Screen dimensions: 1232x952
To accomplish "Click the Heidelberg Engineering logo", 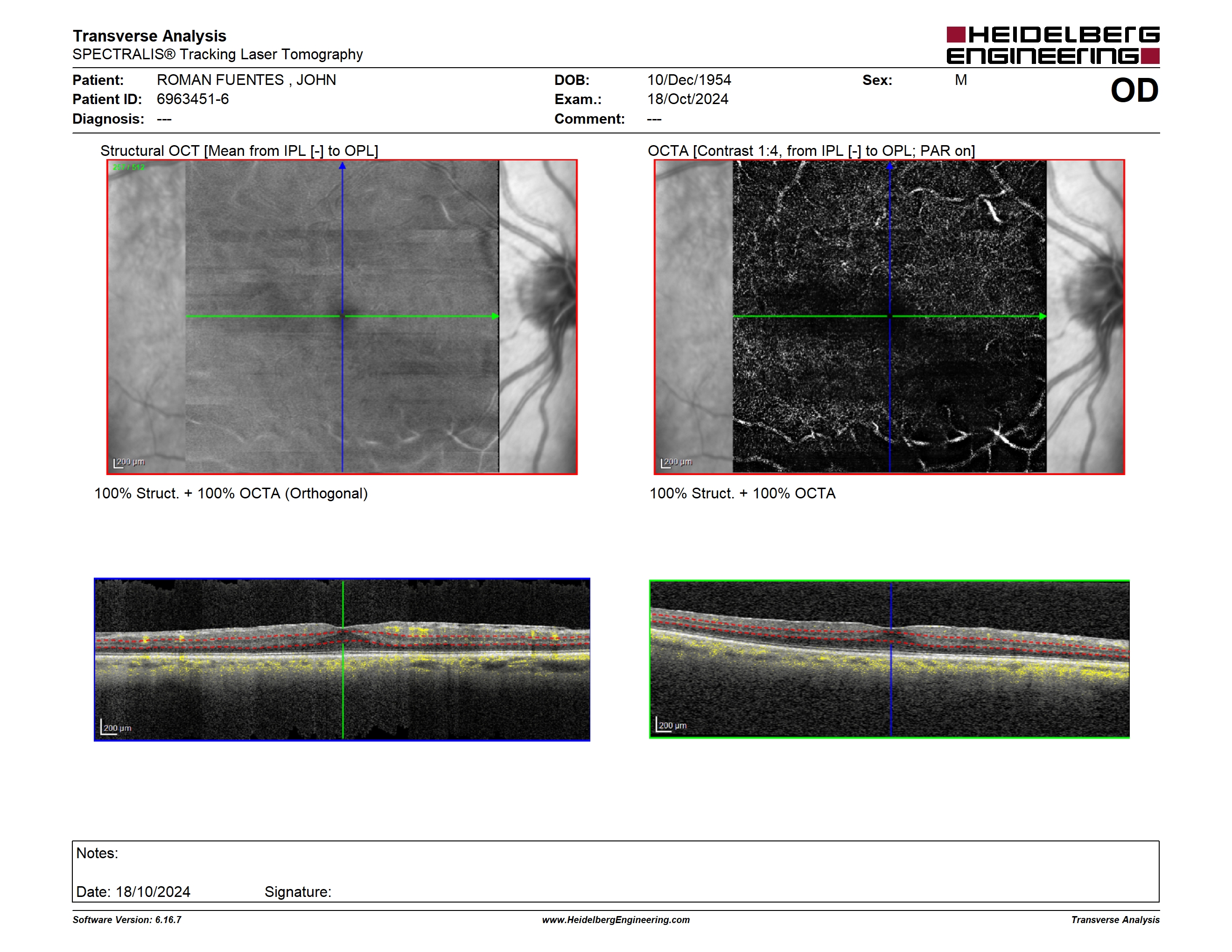I will 1053,45.
